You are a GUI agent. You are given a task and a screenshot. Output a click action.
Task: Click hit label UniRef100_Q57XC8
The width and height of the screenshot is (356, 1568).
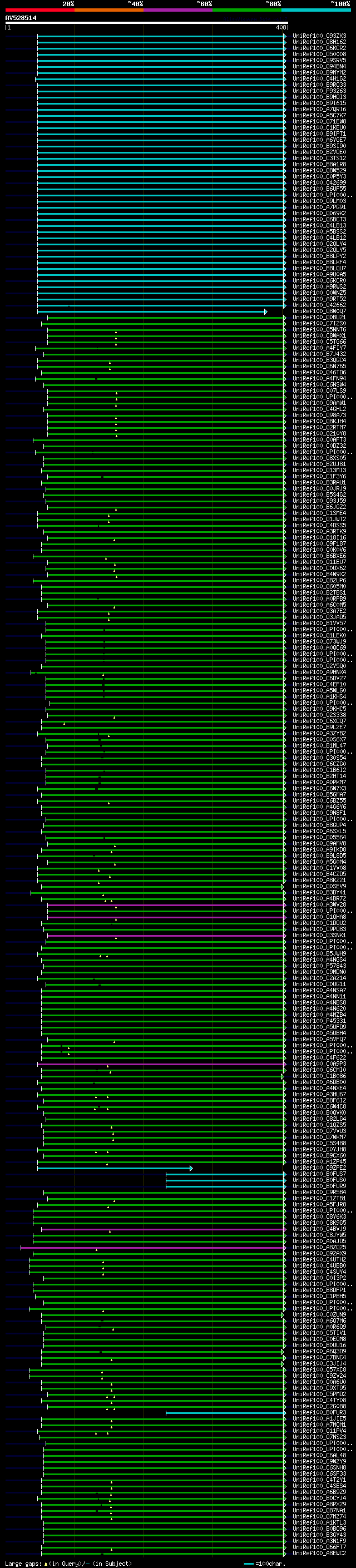[319, 1369]
